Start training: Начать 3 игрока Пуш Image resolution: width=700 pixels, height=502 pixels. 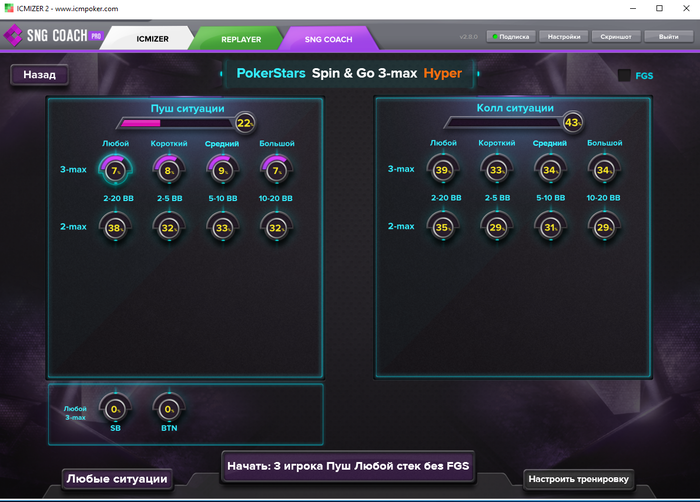tap(348, 466)
